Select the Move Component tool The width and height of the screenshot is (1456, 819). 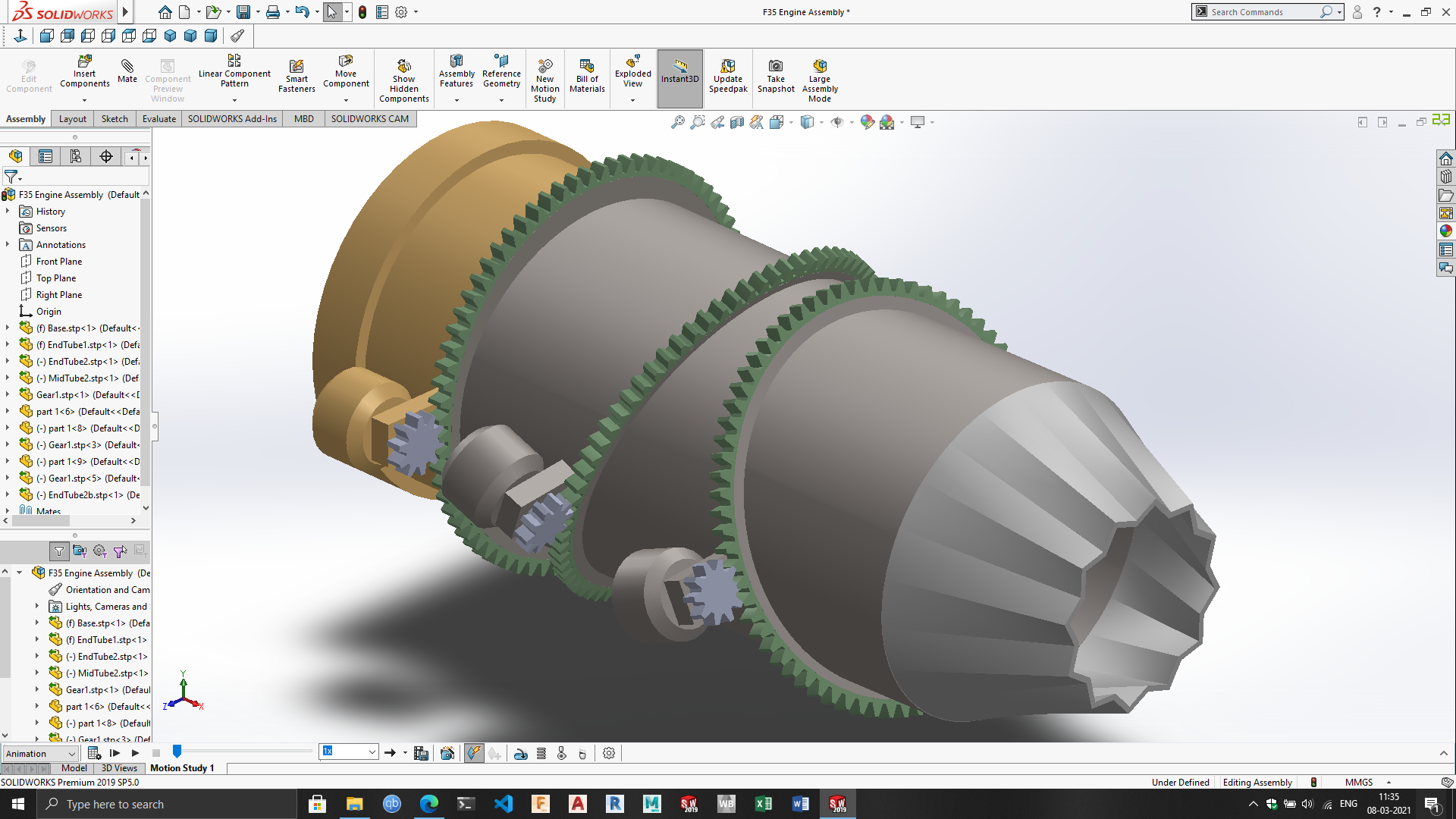pos(346,71)
